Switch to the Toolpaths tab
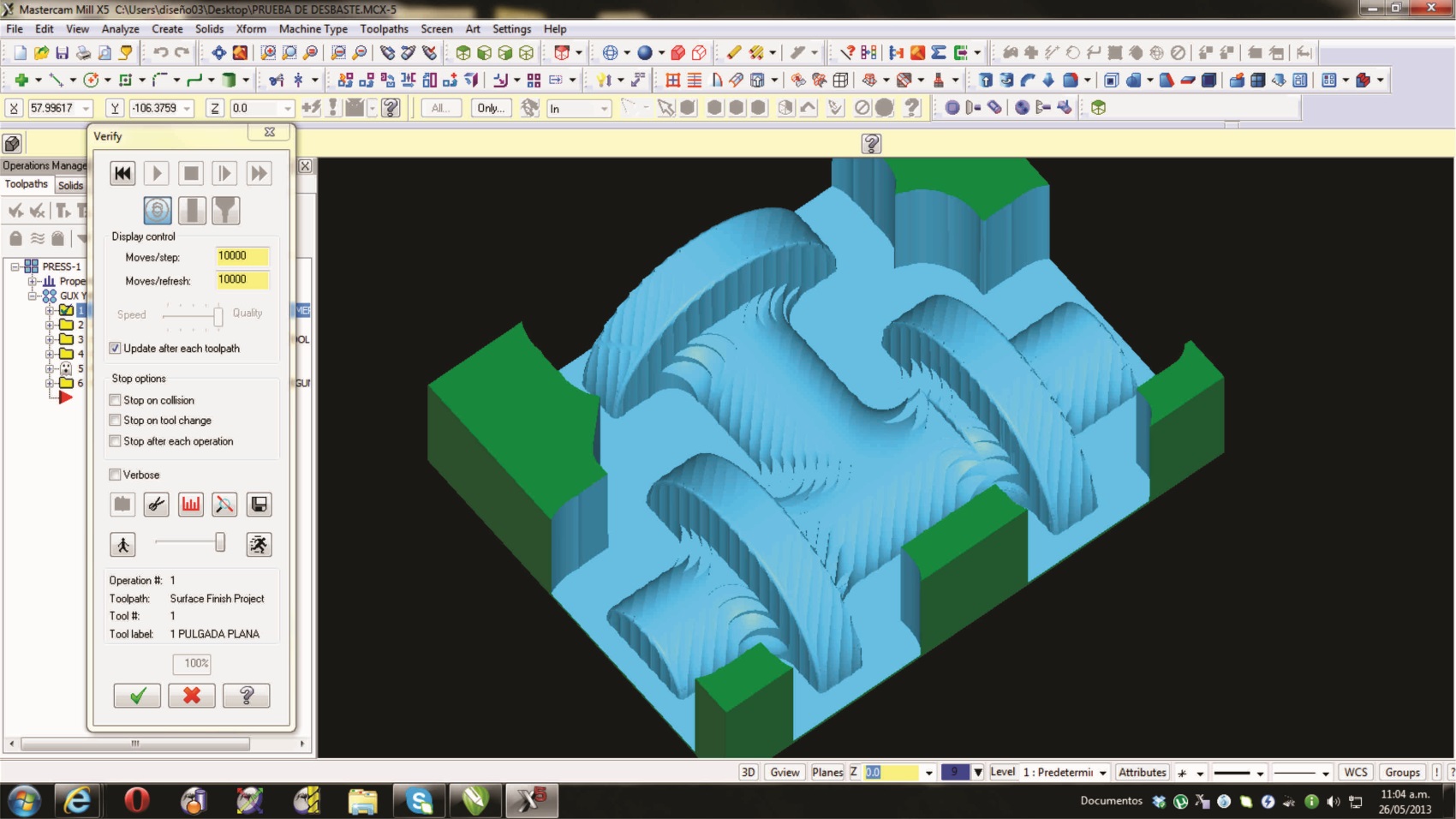The image size is (1456, 819). click(x=27, y=184)
